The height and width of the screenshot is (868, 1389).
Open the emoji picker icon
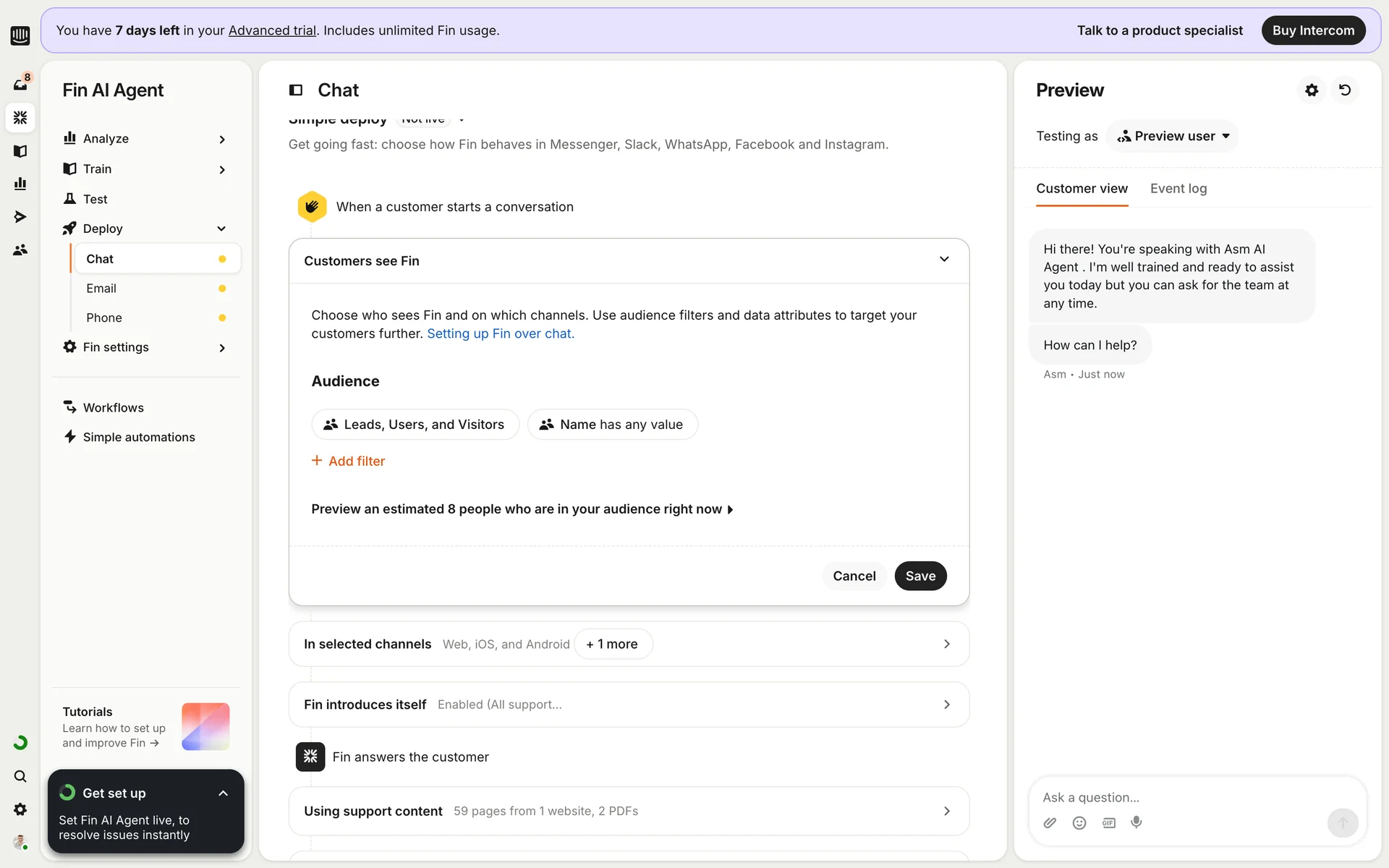click(1079, 822)
